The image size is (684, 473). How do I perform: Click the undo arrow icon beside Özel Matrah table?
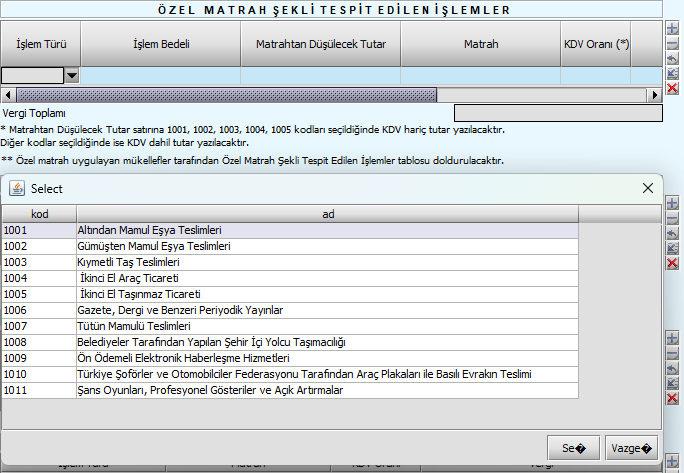click(x=672, y=58)
